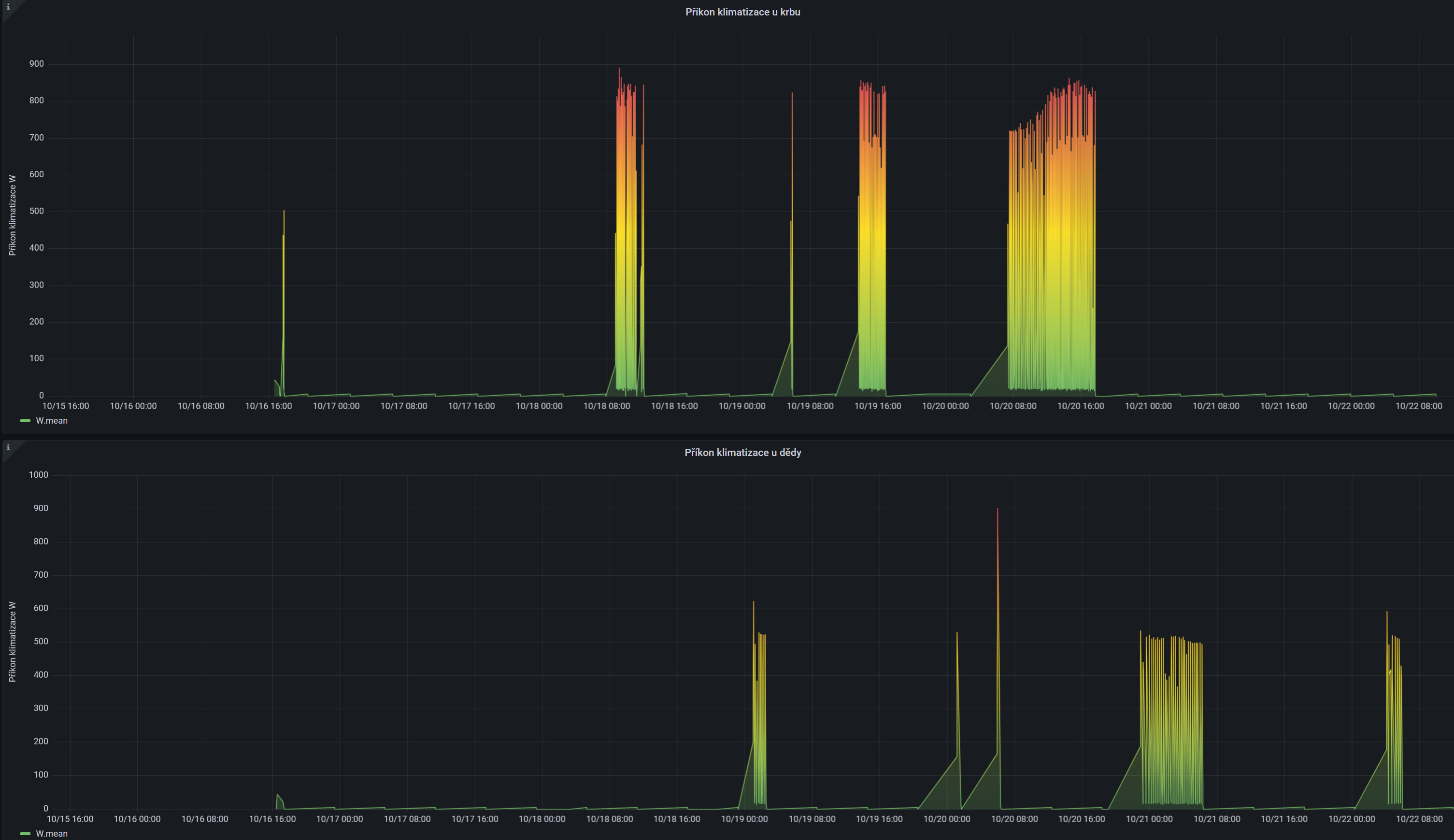Click the red 900 W spike in bottom chart
1454x840 pixels.
pyautogui.click(x=997, y=519)
